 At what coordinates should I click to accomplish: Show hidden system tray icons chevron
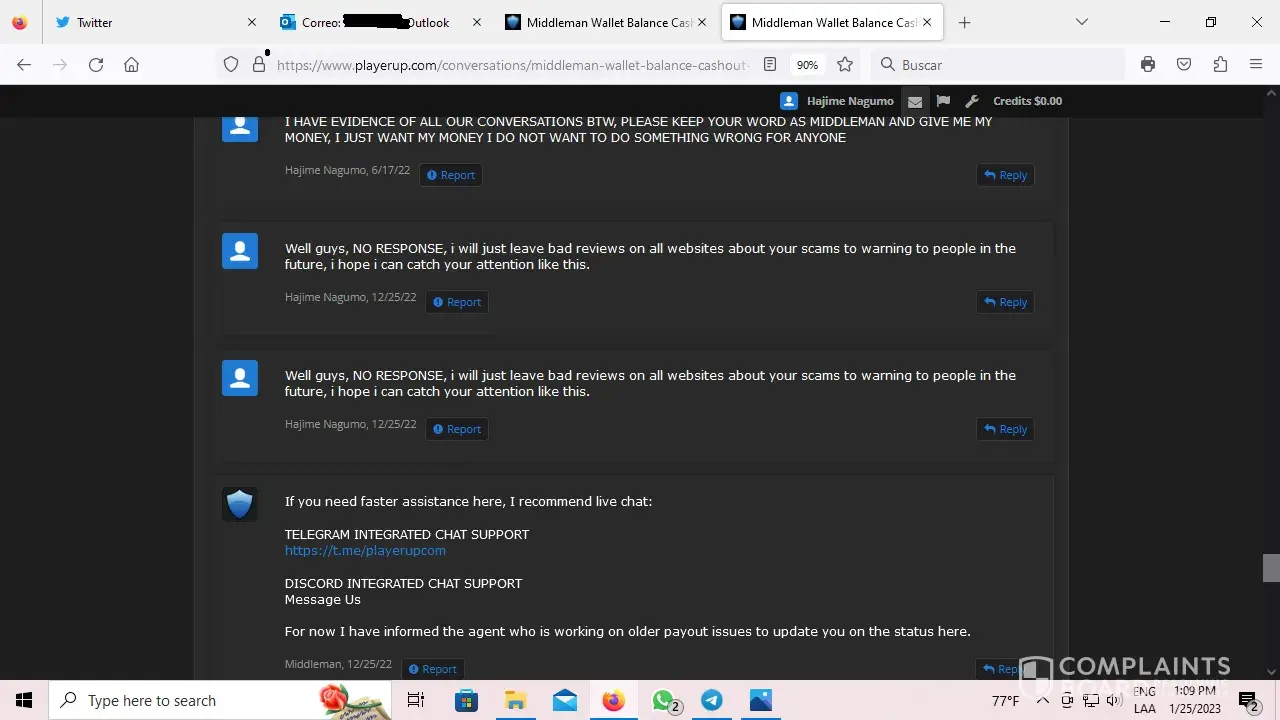(x=1043, y=701)
